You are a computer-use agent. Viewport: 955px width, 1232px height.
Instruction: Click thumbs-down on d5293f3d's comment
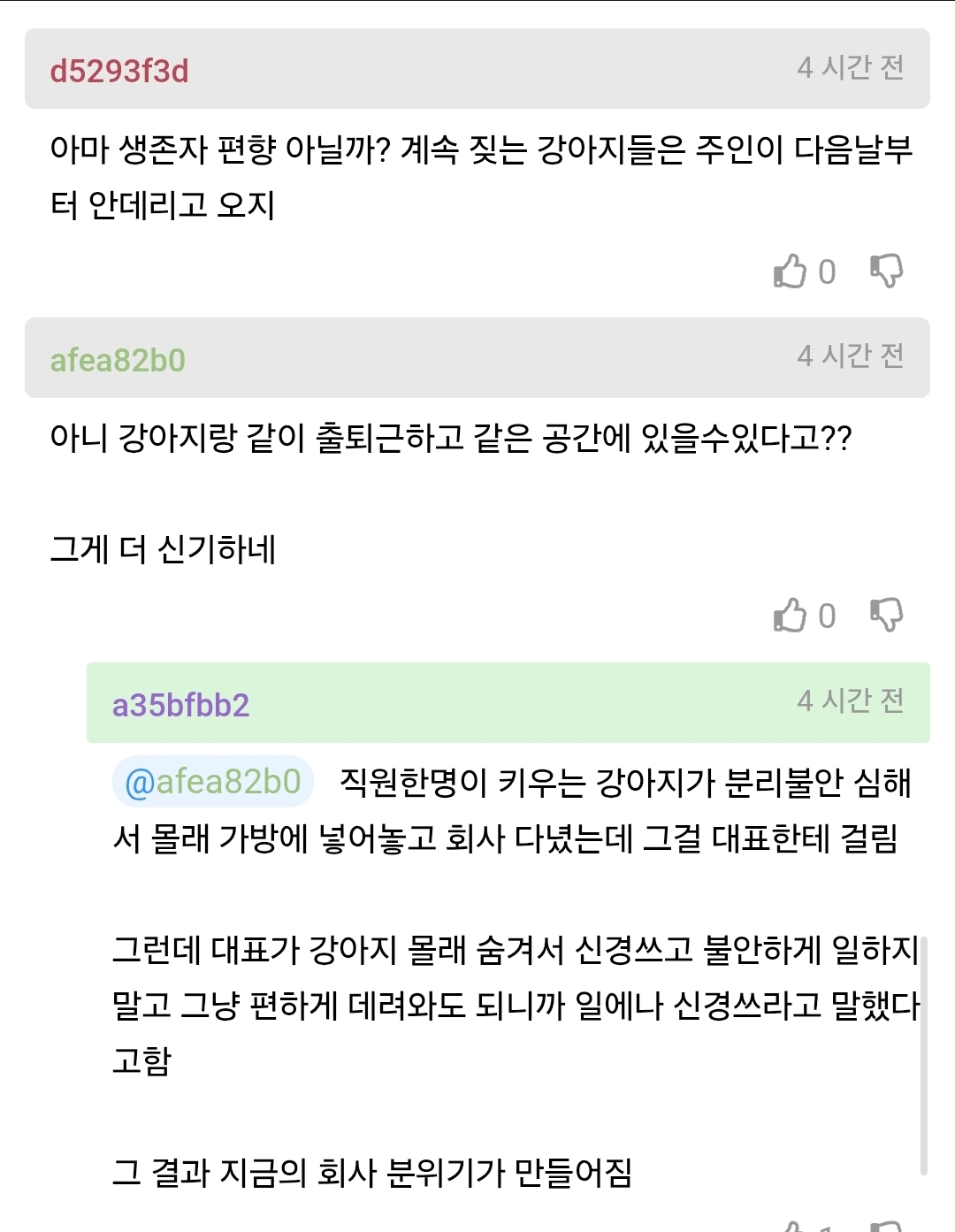coord(886,272)
